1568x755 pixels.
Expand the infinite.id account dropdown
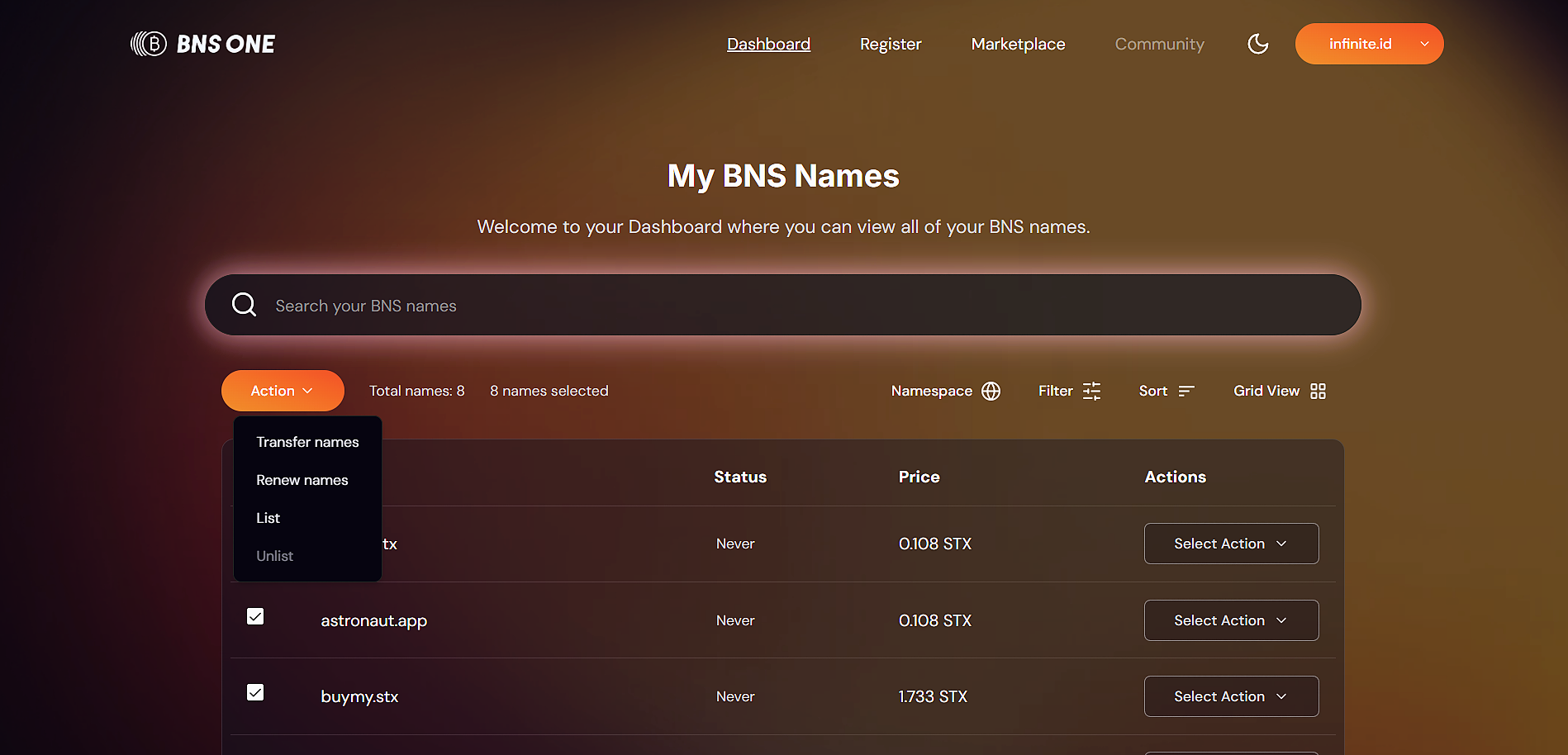(x=1369, y=44)
